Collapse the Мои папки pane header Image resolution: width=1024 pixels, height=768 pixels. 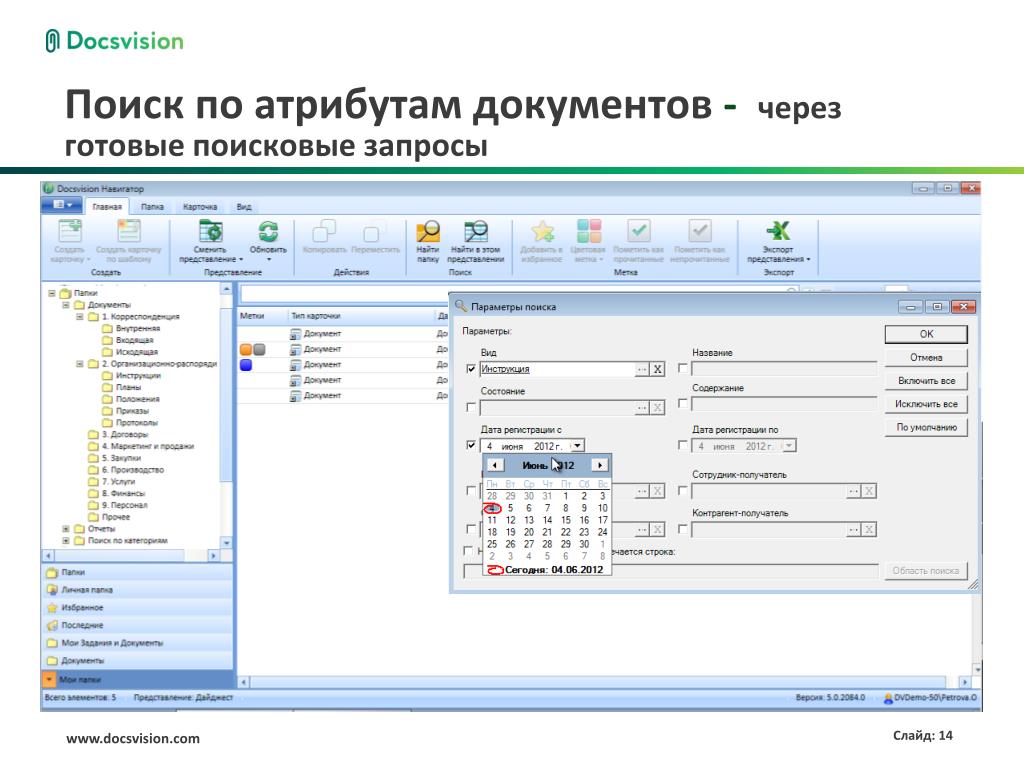click(49, 680)
